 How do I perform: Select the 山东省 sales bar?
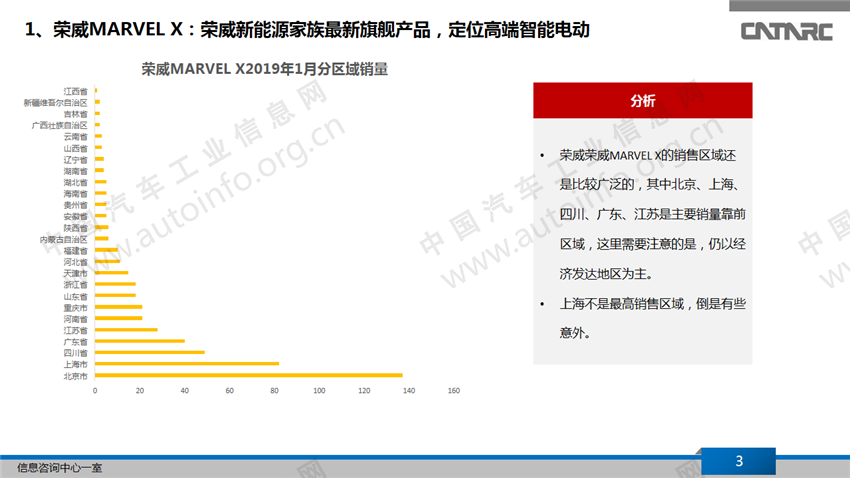coord(115,295)
